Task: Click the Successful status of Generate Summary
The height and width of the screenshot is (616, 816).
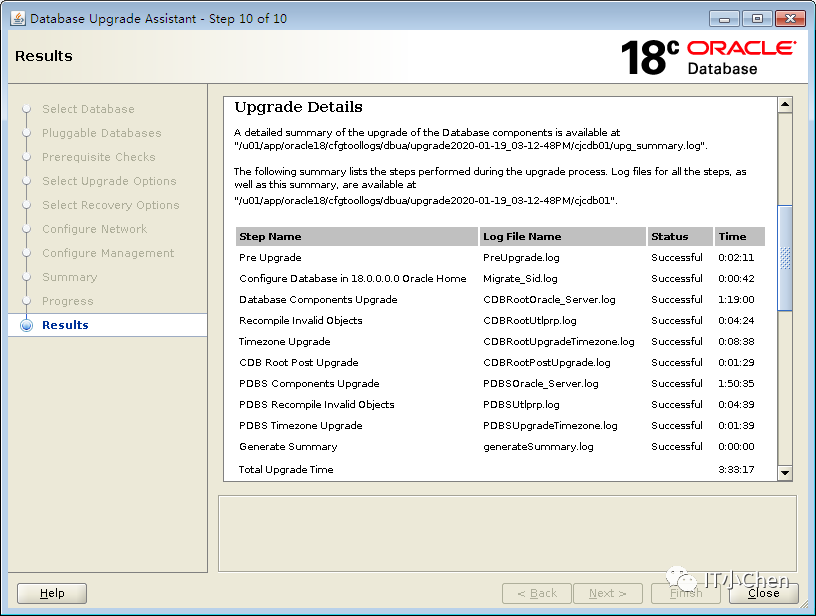Action: tap(677, 446)
